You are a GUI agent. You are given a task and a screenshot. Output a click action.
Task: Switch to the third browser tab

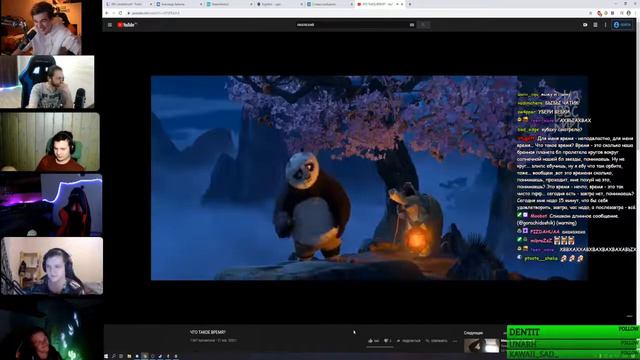coord(229,4)
